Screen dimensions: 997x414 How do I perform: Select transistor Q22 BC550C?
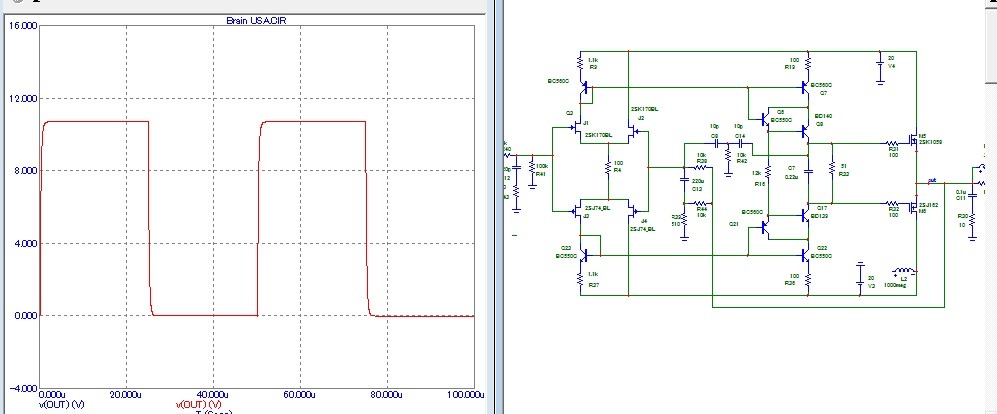click(x=804, y=256)
